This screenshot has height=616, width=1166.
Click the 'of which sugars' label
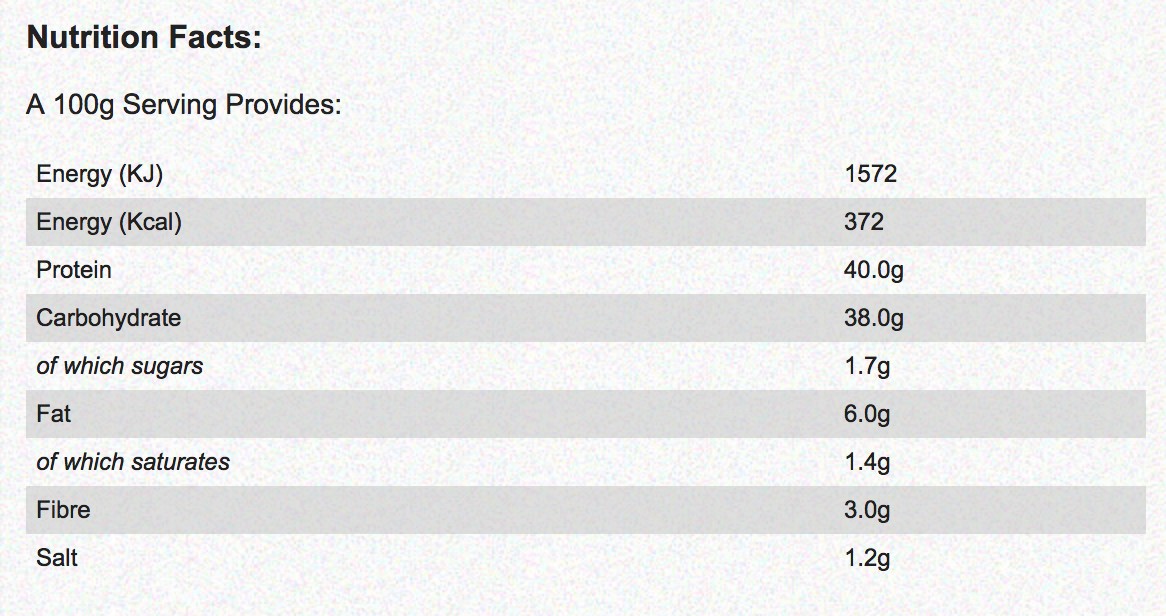click(x=119, y=366)
